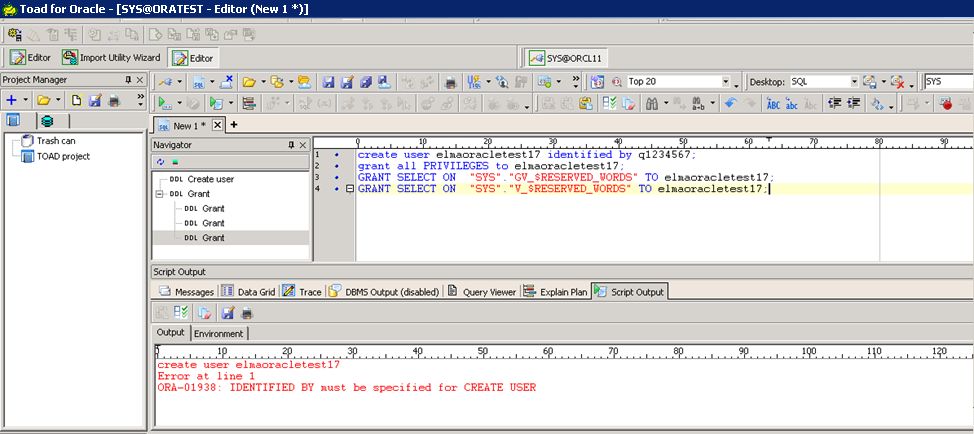Collapse code fold on editor line 4

tap(349, 189)
